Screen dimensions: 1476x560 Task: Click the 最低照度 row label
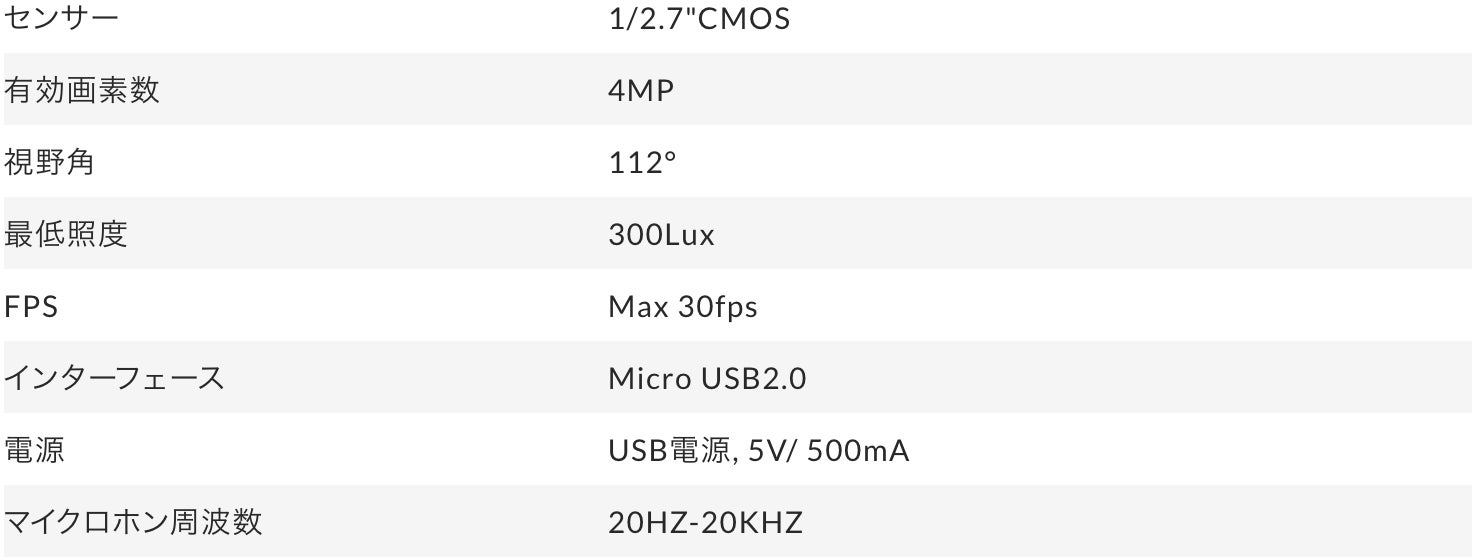click(65, 234)
